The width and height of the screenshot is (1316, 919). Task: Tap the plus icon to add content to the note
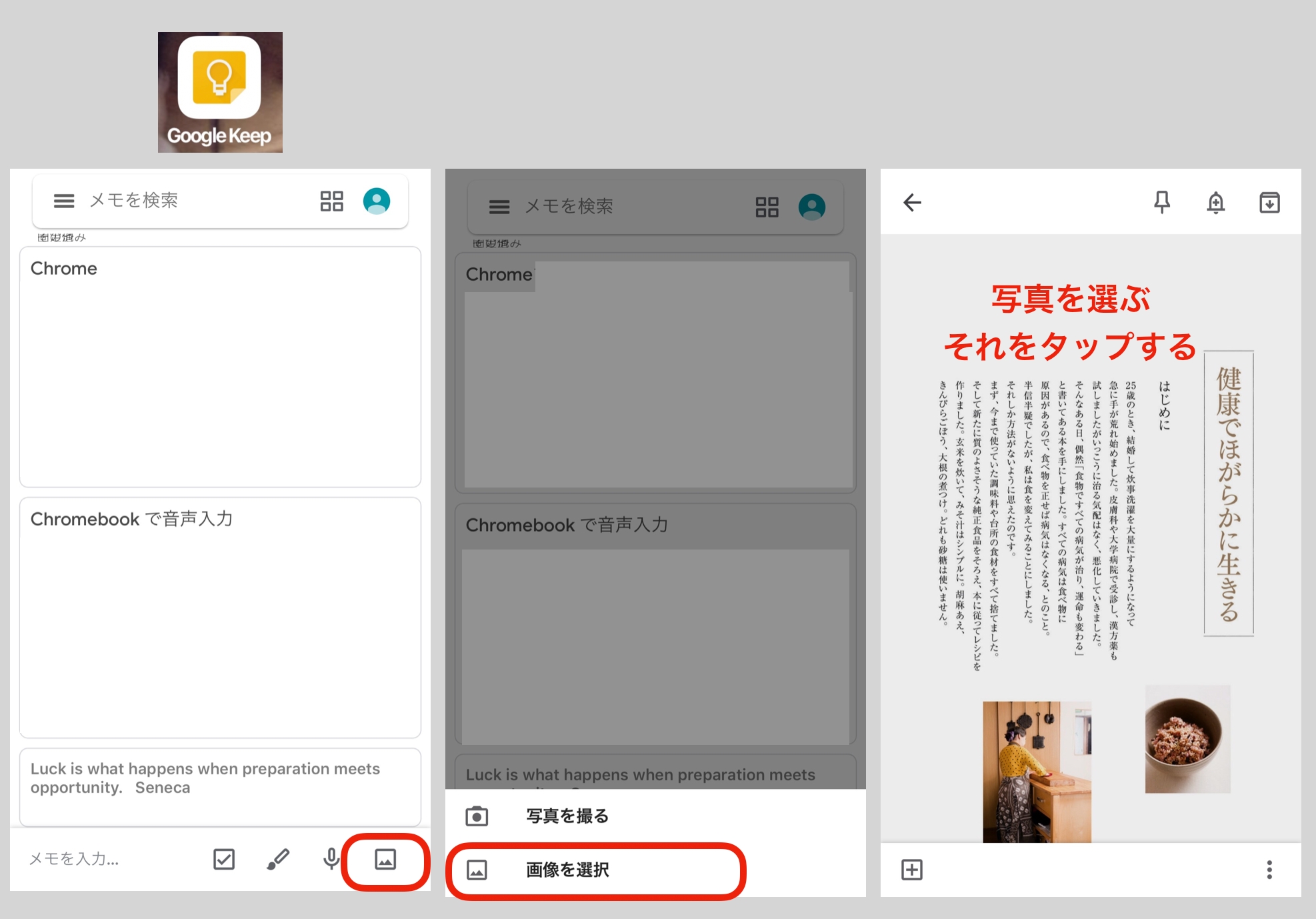coord(911,870)
